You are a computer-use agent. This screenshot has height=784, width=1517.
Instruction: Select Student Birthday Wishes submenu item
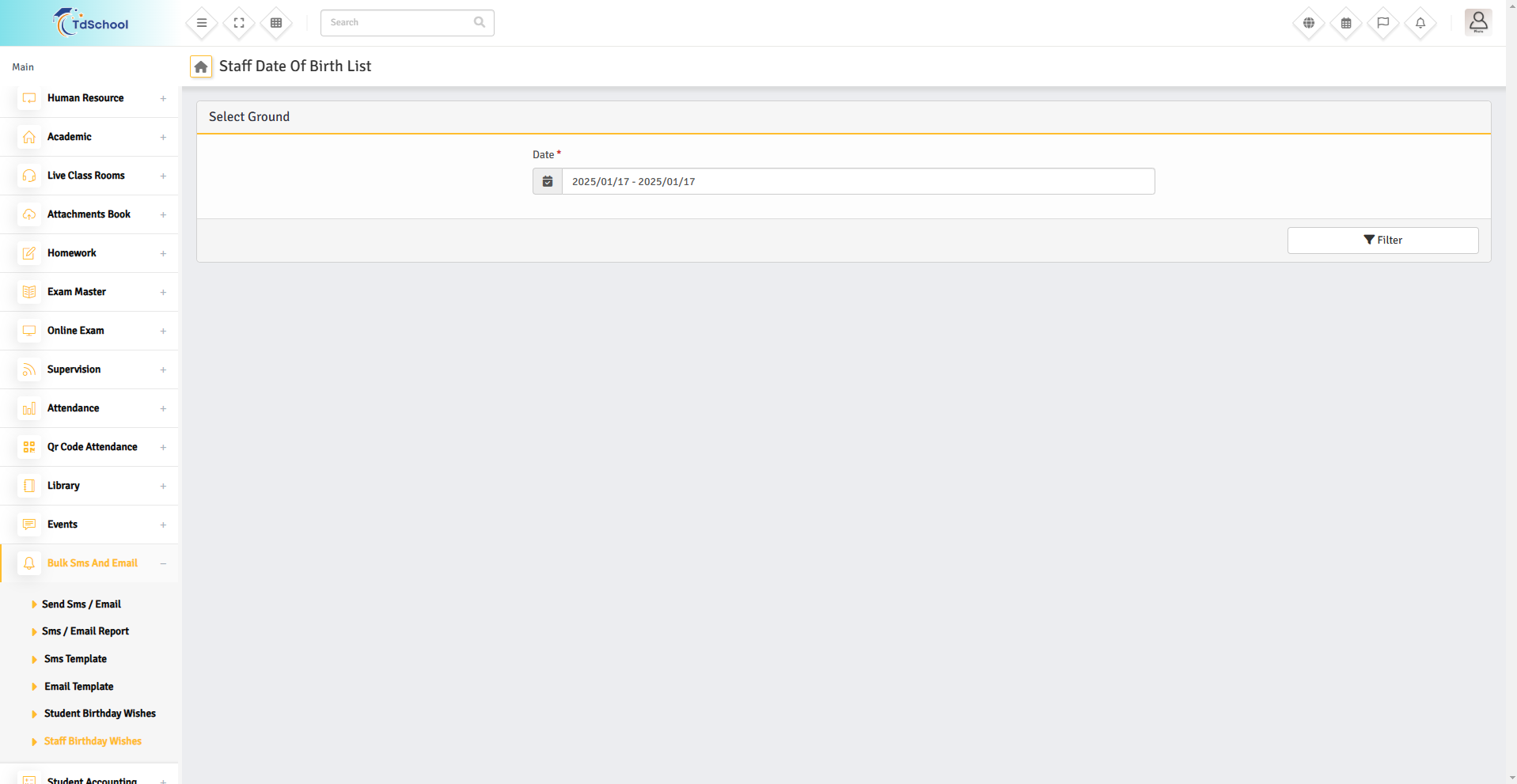coord(100,714)
